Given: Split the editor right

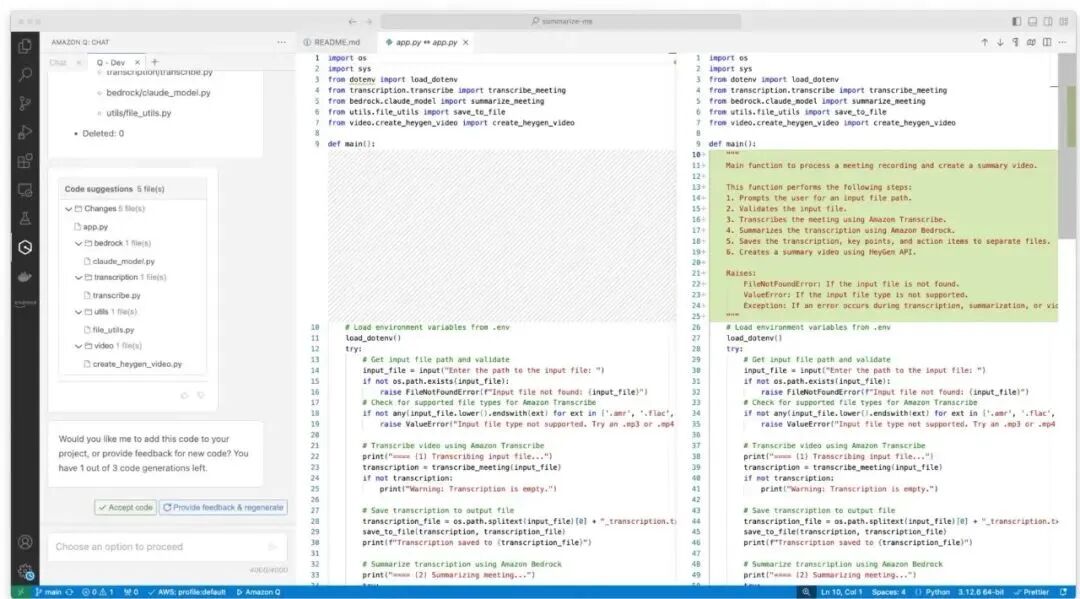Looking at the screenshot, I should (1047, 42).
